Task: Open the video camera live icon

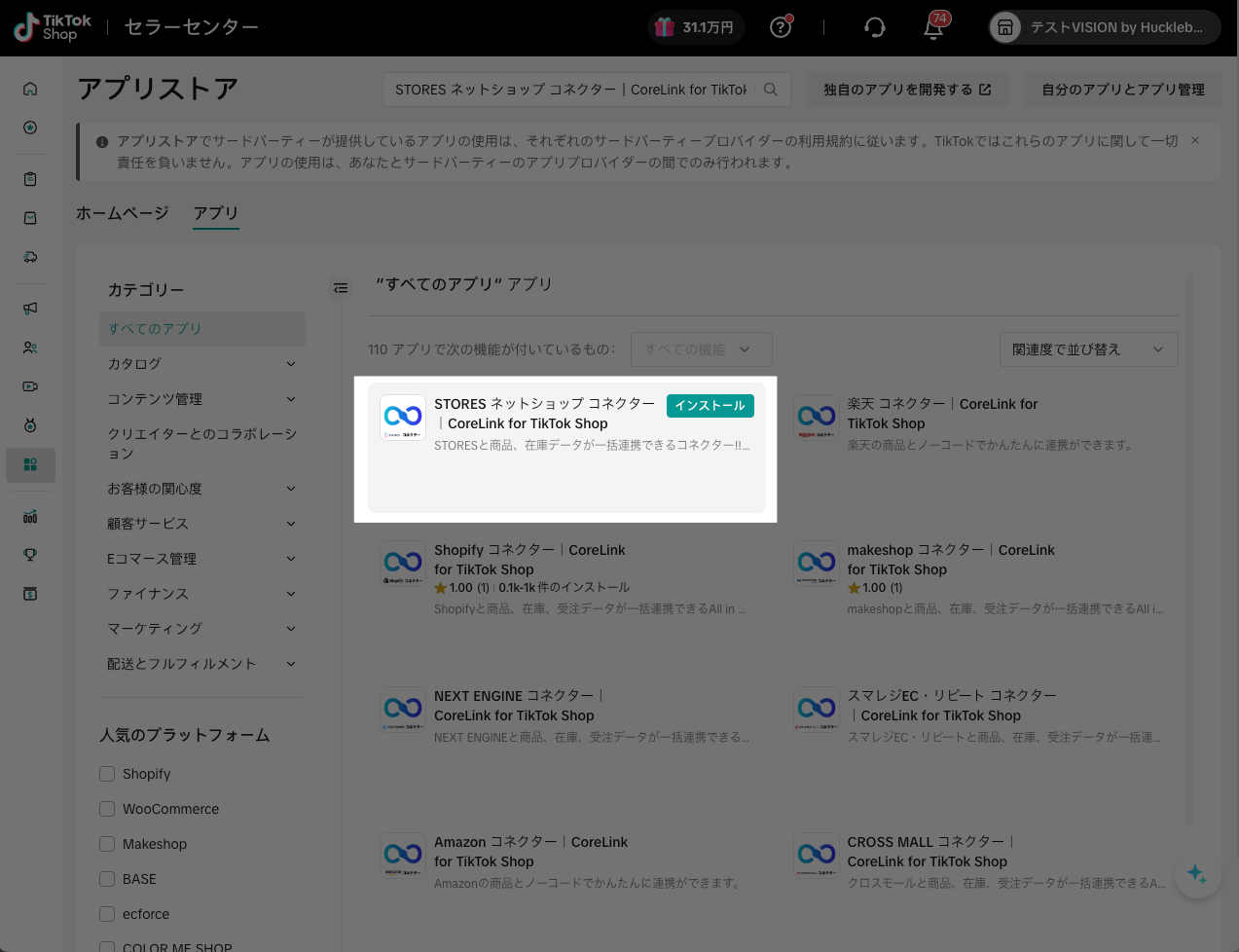Action: (30, 386)
